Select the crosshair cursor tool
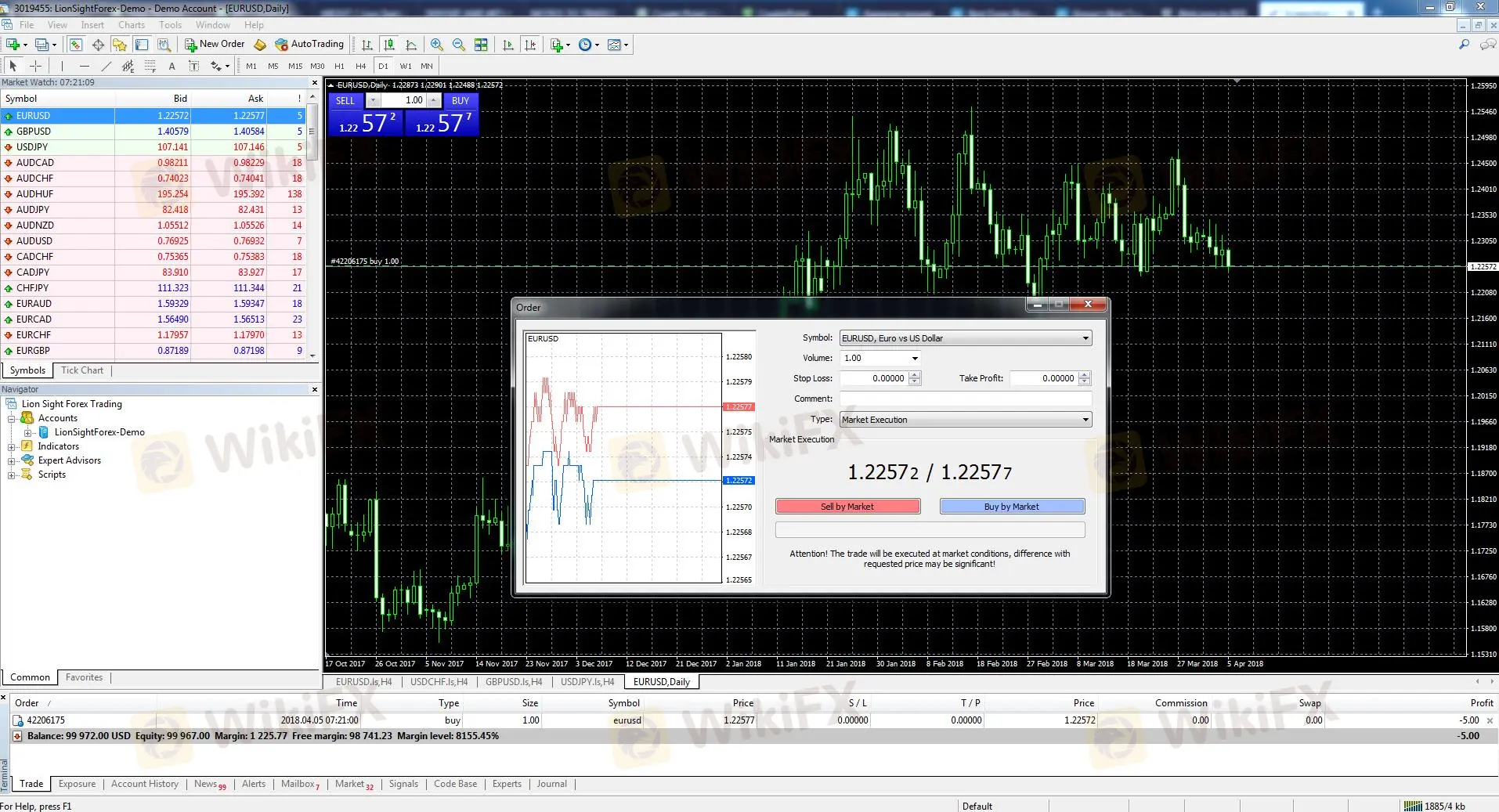Image resolution: width=1499 pixels, height=812 pixels. (35, 67)
